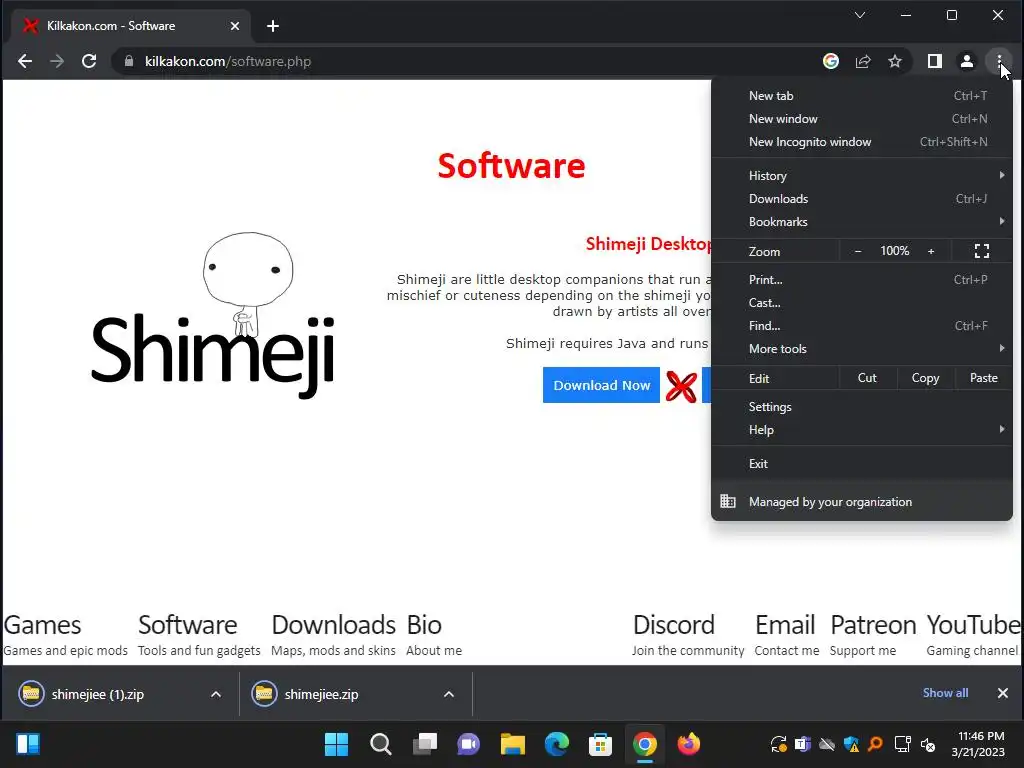Screen dimensions: 1024x768
Task: Select New window menu item
Action: (x=862, y=119)
